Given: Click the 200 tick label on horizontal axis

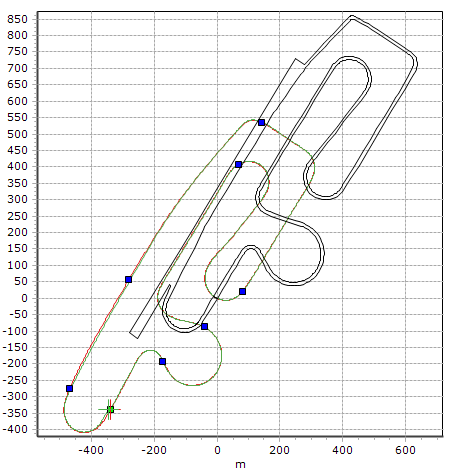Looking at the screenshot, I should click(x=279, y=450).
